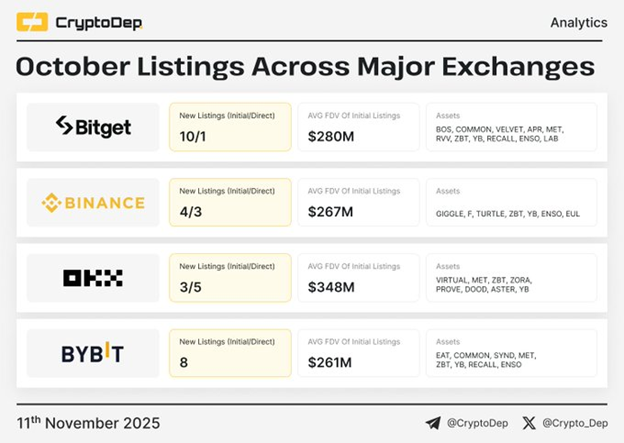The image size is (624, 443).
Task: Click the CryptoDep logo icon
Action: tap(32, 22)
